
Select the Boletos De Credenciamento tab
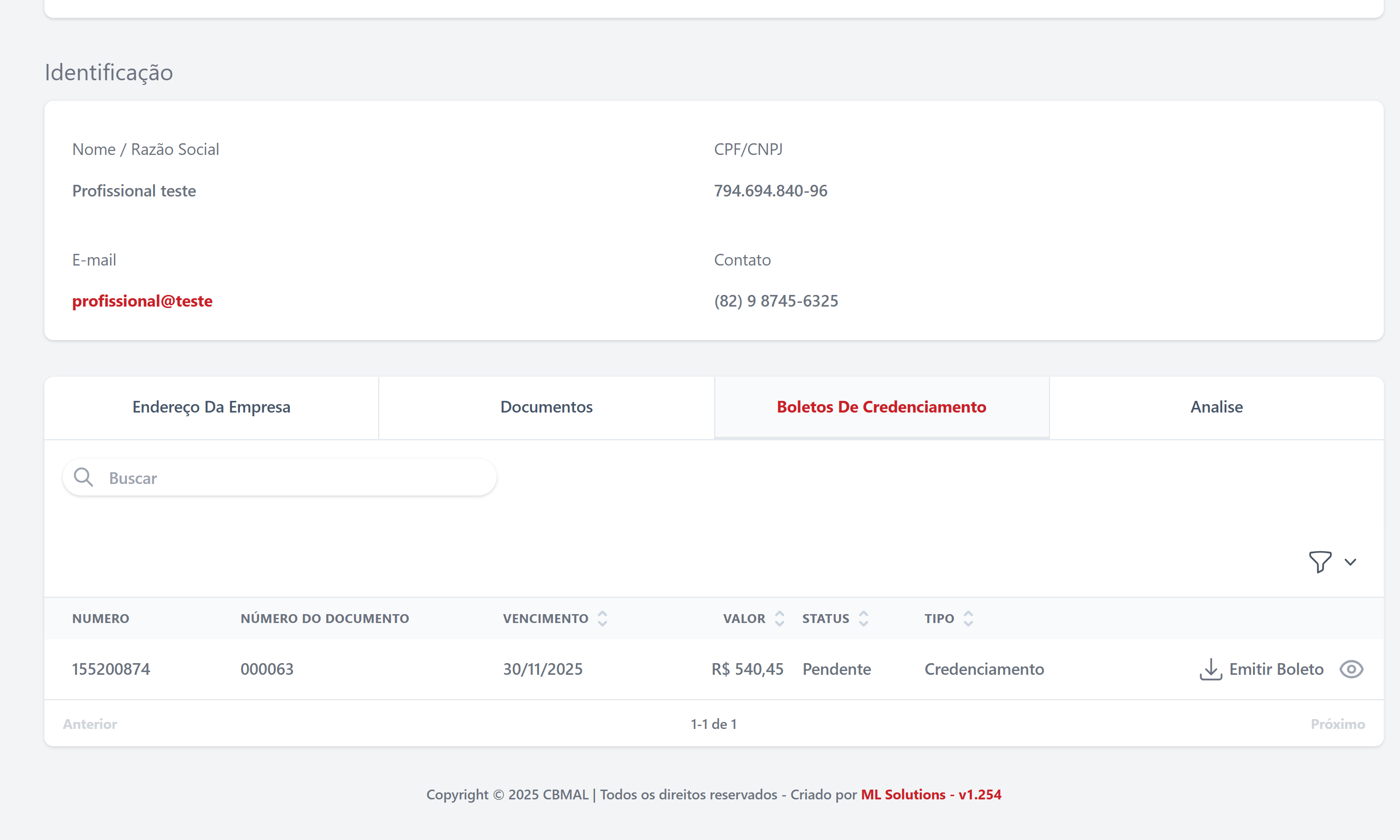[x=881, y=407]
